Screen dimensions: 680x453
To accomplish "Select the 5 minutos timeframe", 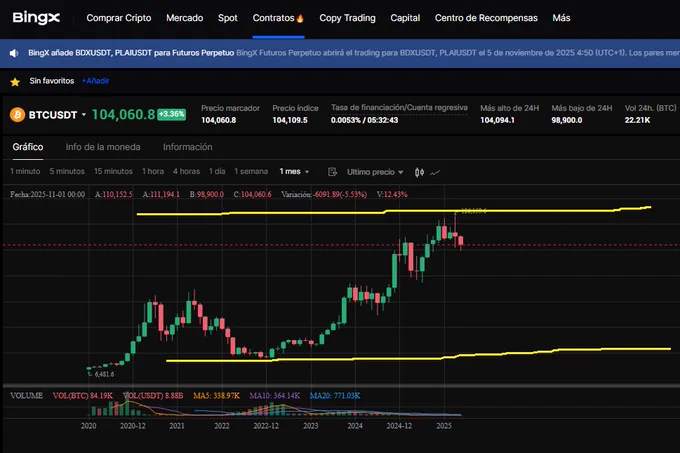I will point(67,172).
